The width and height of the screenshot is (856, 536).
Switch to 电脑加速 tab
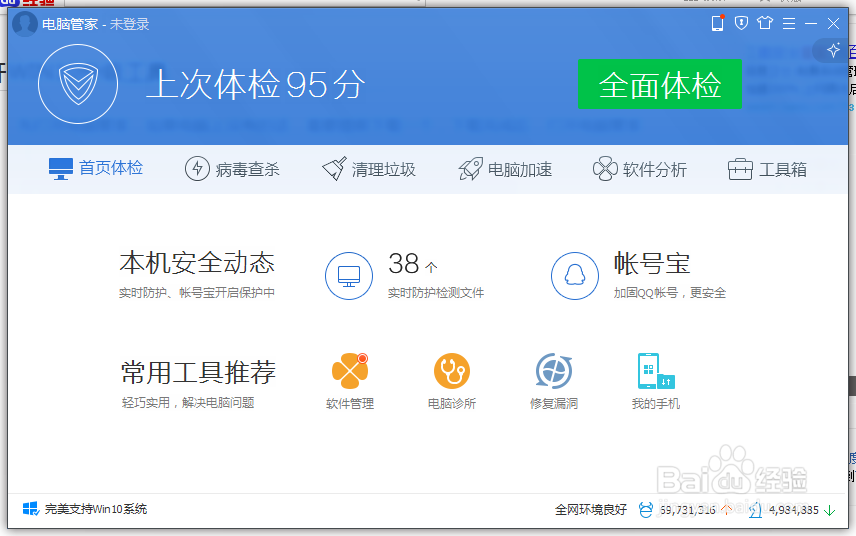pos(506,169)
